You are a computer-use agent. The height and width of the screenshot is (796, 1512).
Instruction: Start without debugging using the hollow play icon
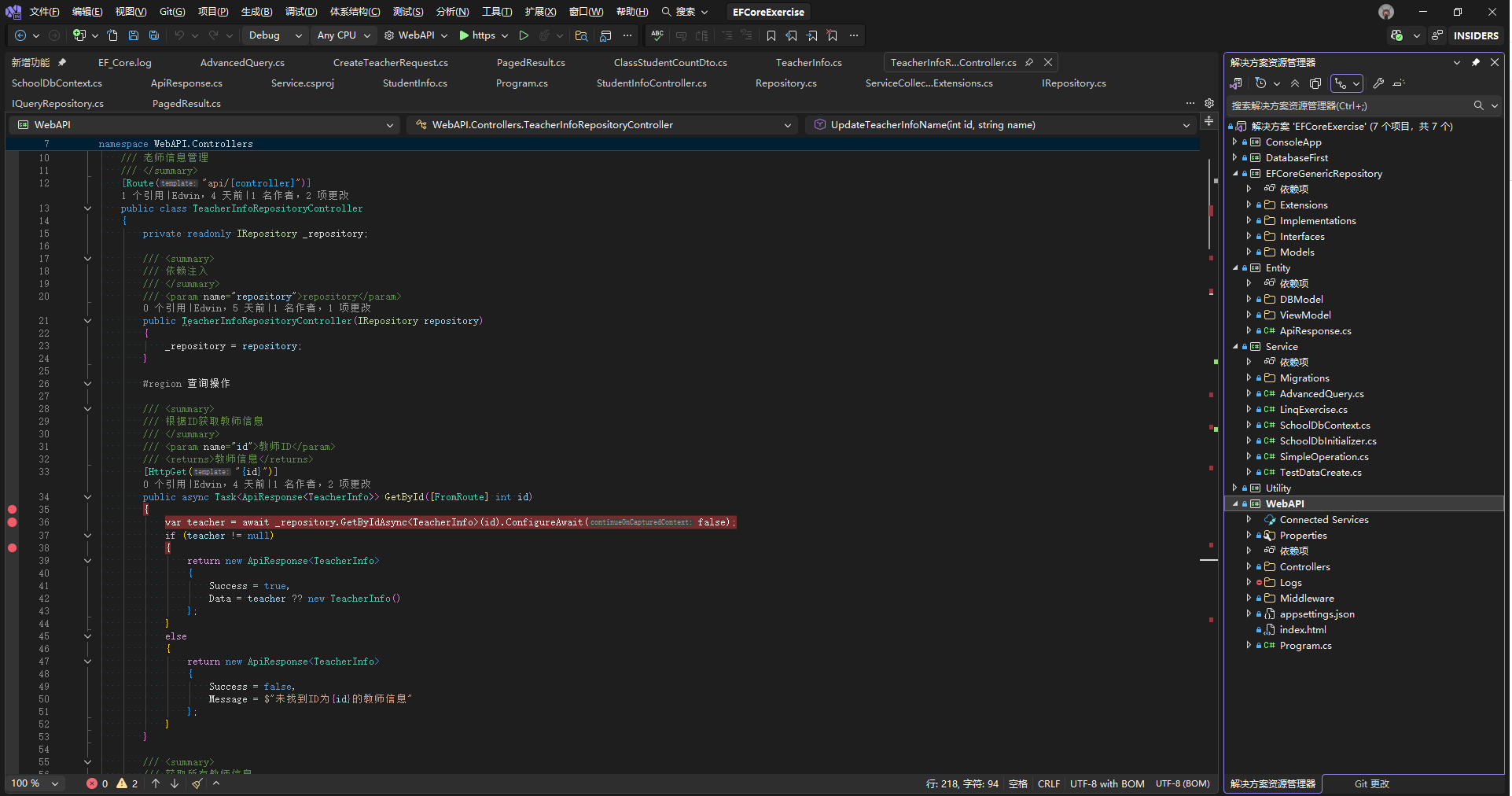tap(524, 35)
